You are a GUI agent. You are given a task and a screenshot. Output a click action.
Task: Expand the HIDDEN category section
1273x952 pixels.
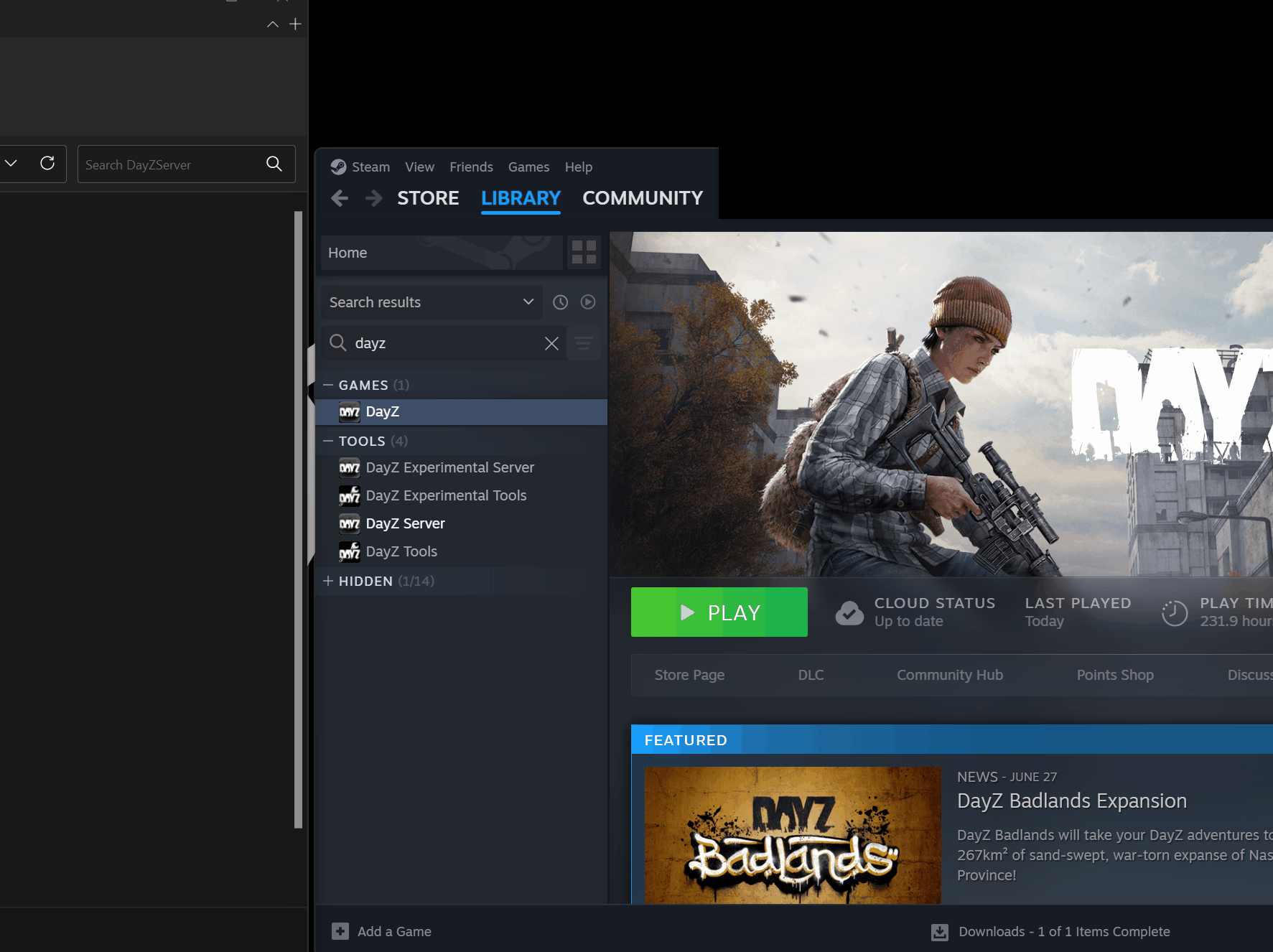point(328,582)
